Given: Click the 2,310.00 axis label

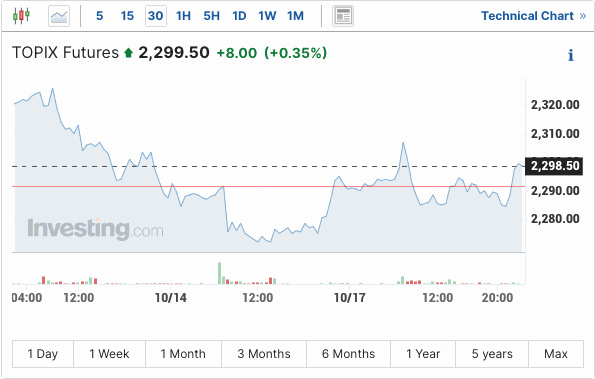Looking at the screenshot, I should pyautogui.click(x=555, y=134).
